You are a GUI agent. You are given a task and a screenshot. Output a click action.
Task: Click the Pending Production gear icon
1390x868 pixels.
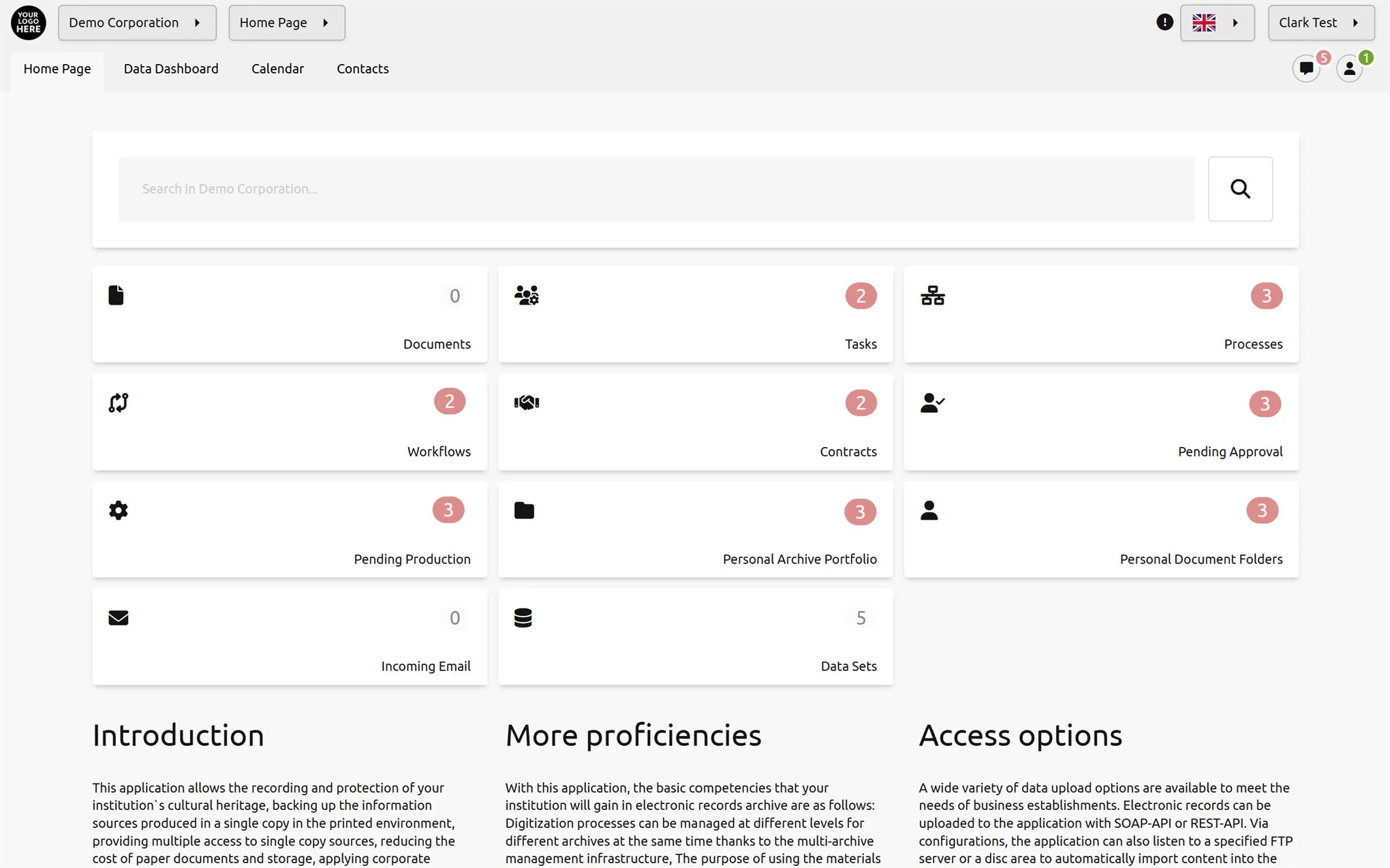click(x=119, y=510)
